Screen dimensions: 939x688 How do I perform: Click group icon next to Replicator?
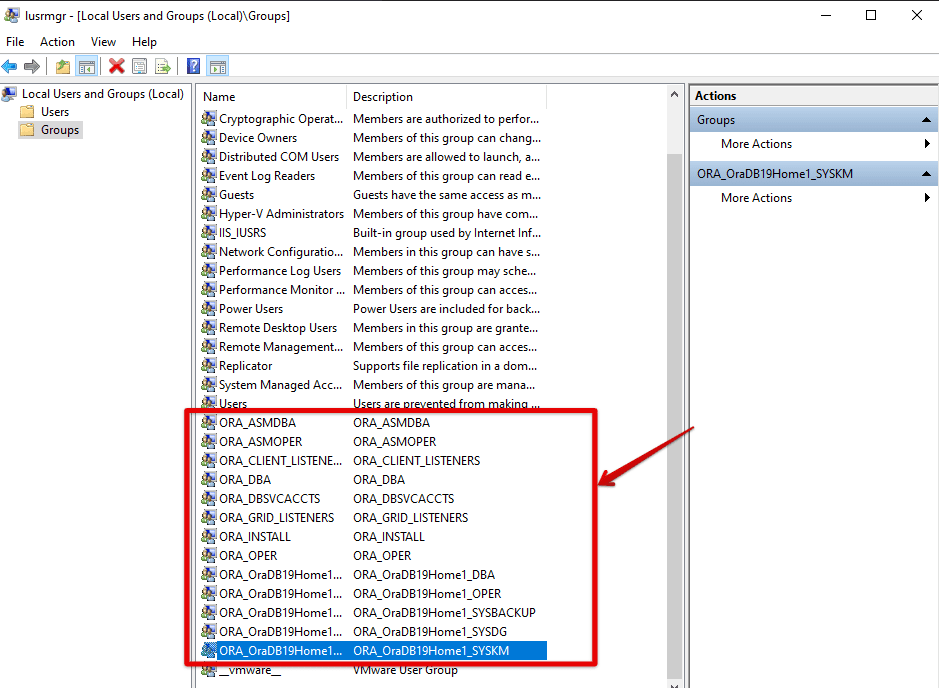tap(208, 365)
